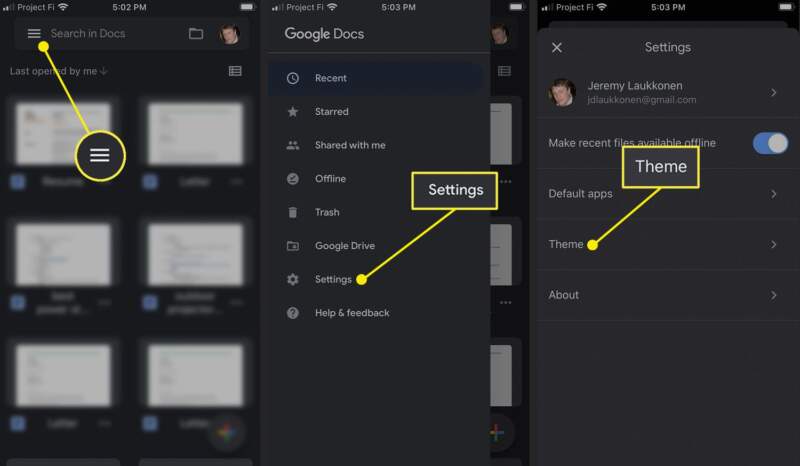
Task: Expand Default apps with its chevron arrow
Action: [x=773, y=194]
